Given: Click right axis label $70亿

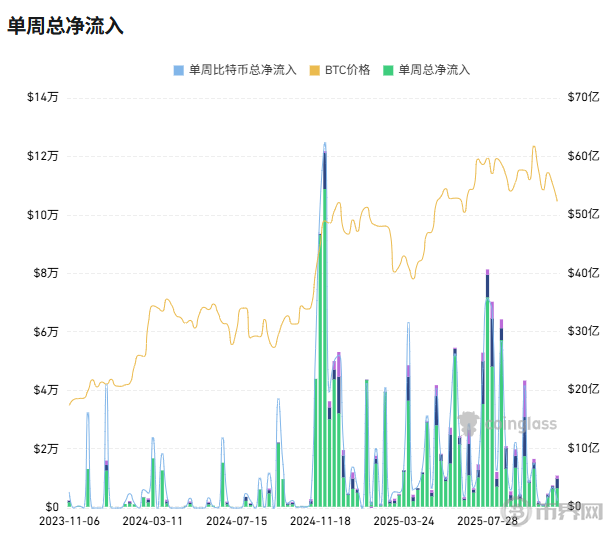Looking at the screenshot, I should click(x=583, y=97).
